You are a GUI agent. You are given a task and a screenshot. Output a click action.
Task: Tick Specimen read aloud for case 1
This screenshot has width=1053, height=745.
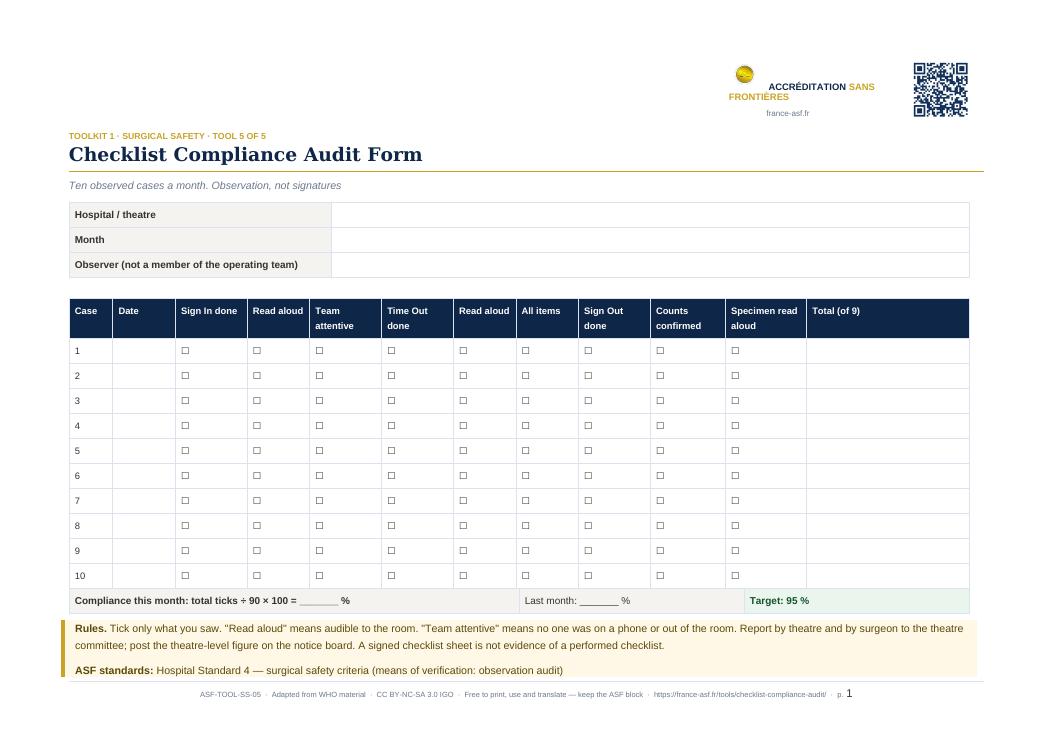[x=735, y=351]
